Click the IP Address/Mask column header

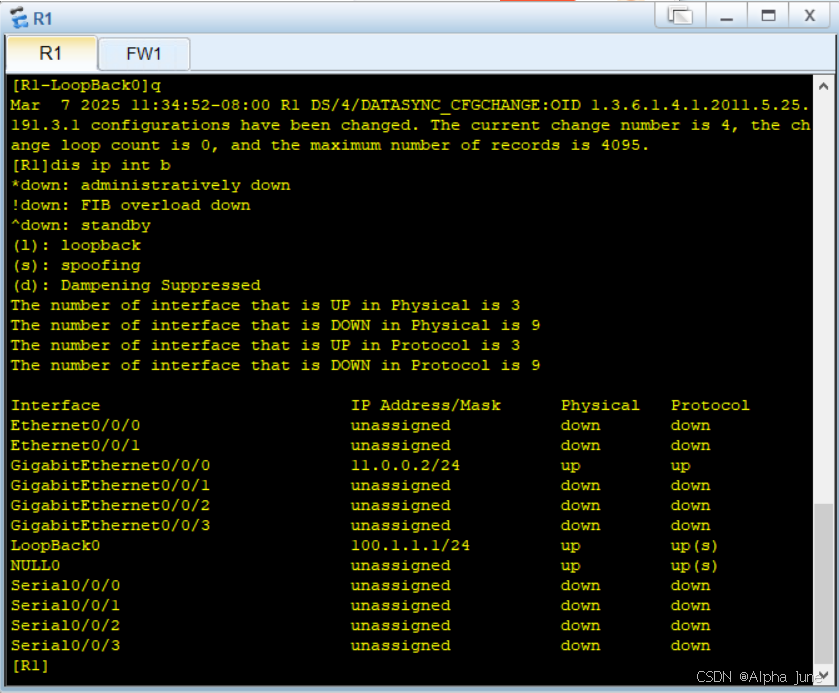point(425,405)
